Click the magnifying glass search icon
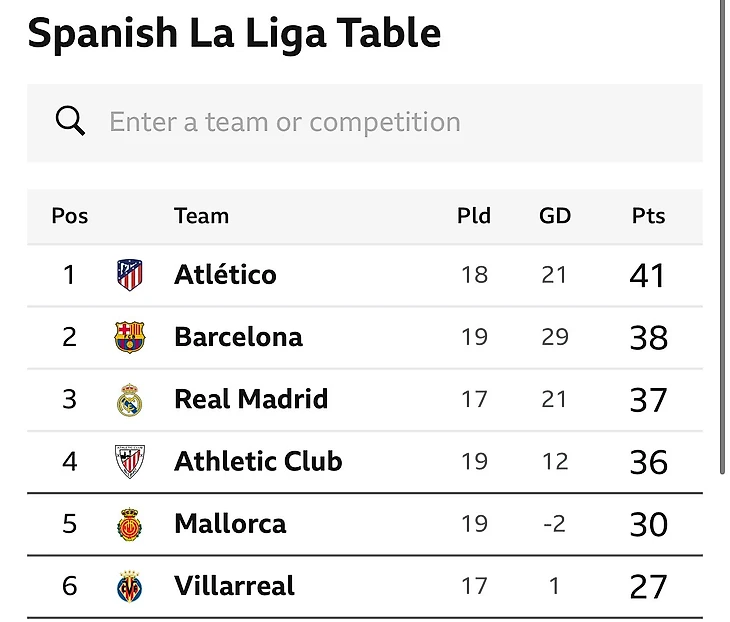The width and height of the screenshot is (730, 622). 70,122
